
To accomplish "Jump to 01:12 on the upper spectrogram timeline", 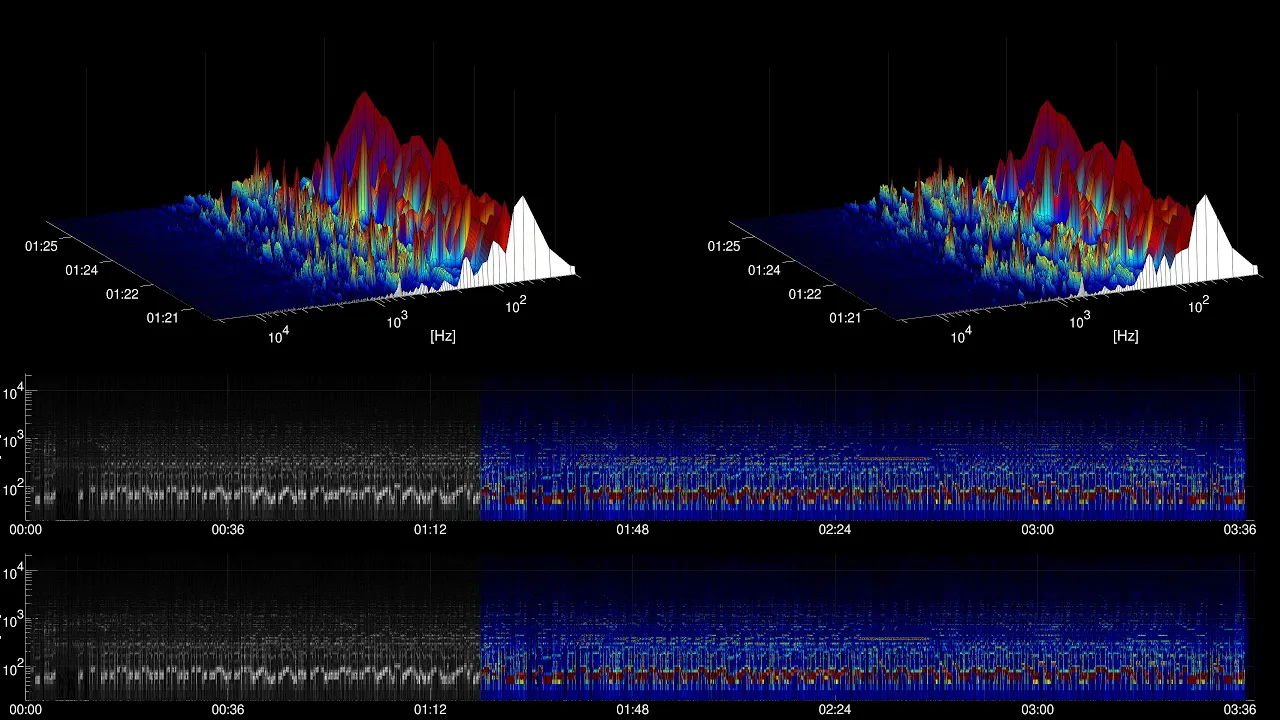I will point(430,530).
